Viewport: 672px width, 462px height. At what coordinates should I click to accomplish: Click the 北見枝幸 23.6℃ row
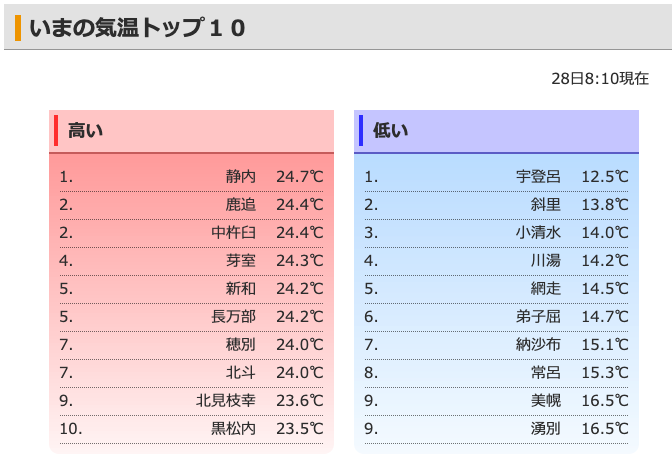[x=191, y=401]
